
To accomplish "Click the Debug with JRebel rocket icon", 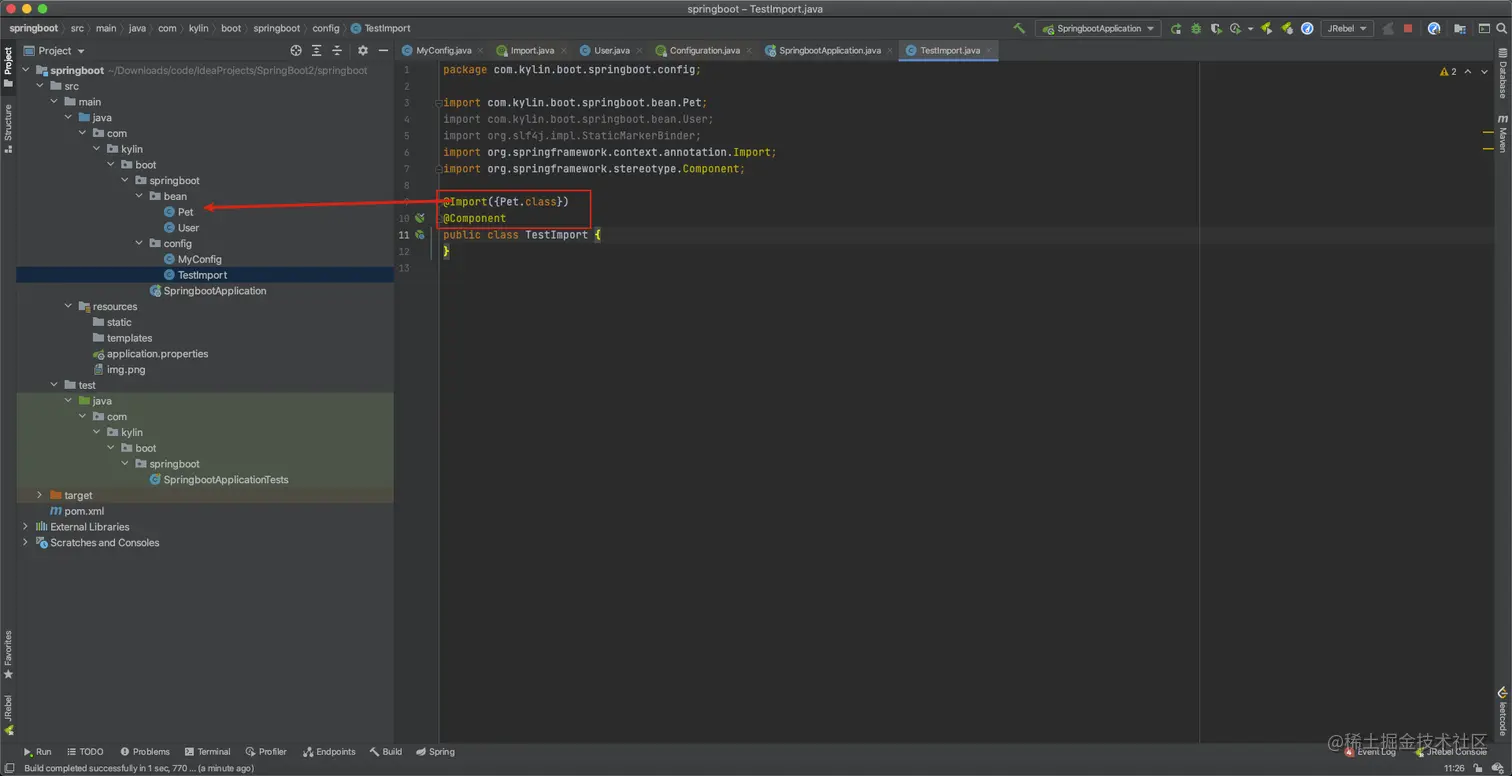I will point(1287,28).
